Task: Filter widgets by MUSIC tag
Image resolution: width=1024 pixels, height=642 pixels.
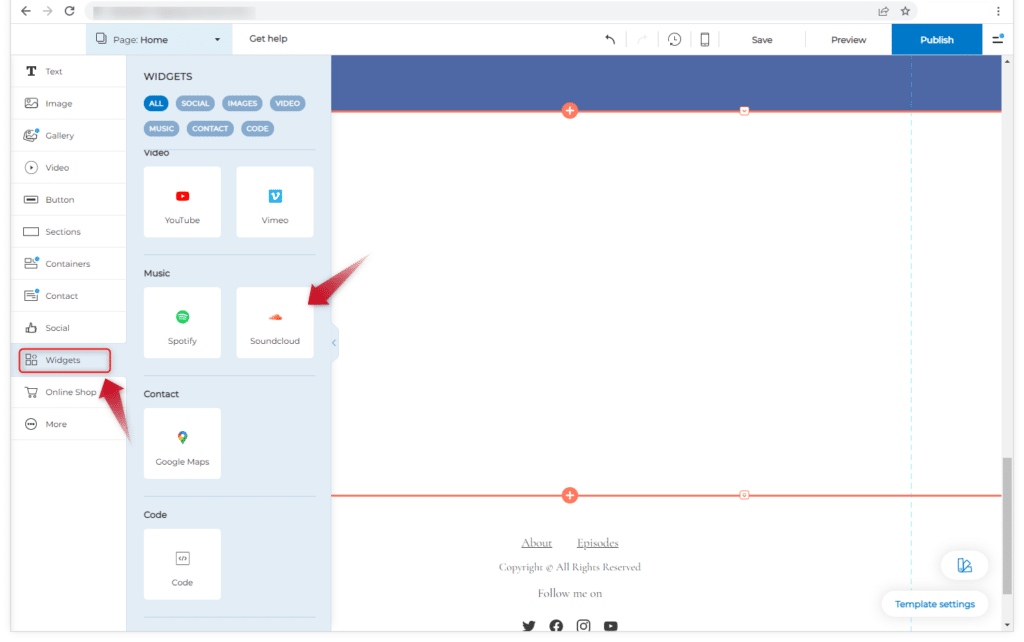Action: tap(161, 128)
